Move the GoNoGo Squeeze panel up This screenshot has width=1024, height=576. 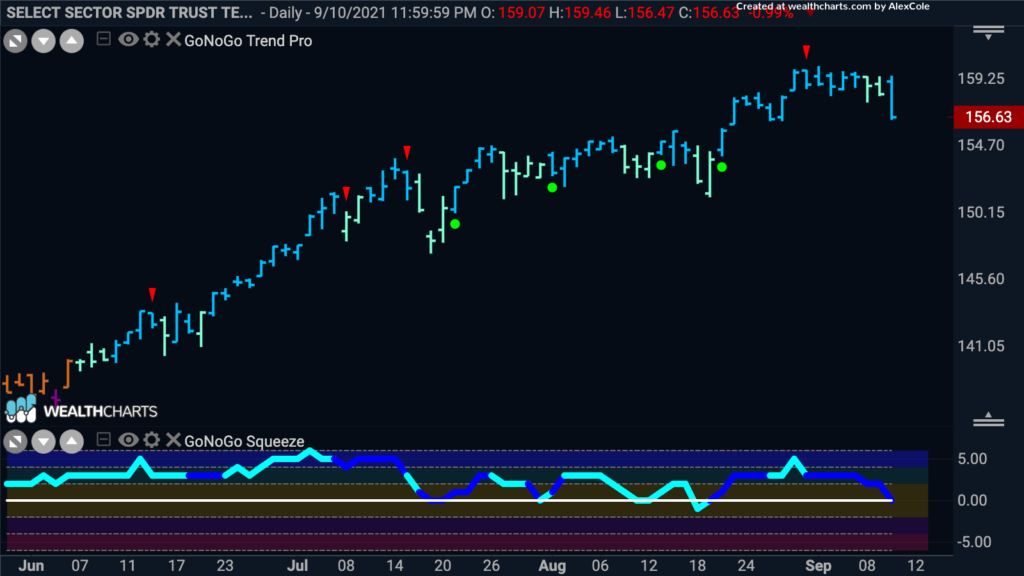click(72, 441)
